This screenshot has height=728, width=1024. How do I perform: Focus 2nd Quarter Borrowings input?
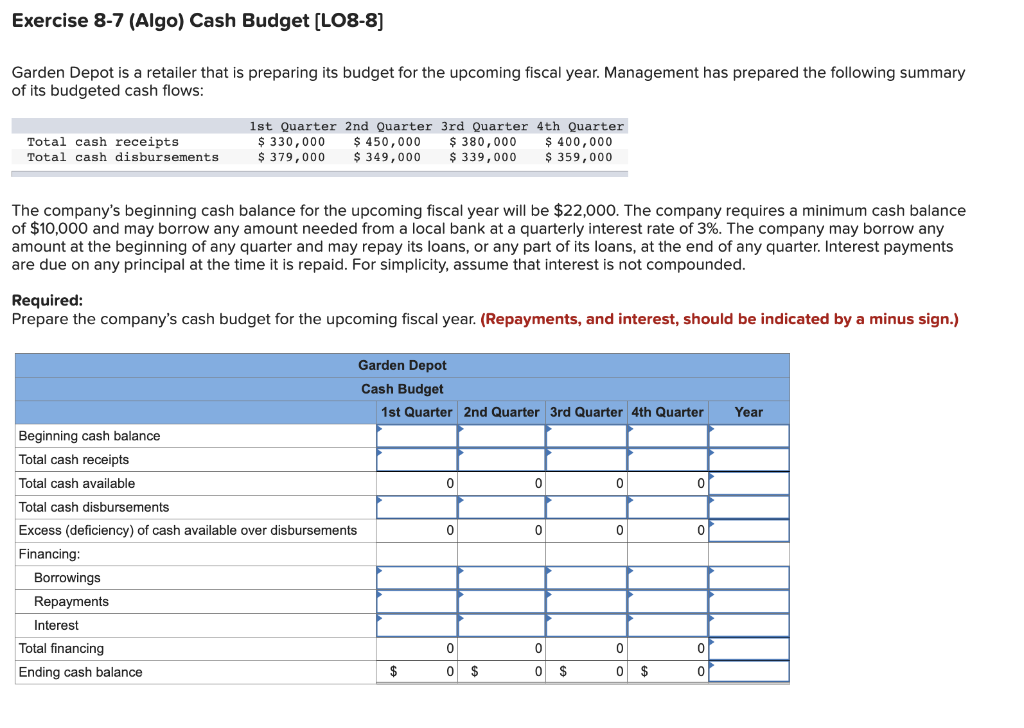coord(502,578)
